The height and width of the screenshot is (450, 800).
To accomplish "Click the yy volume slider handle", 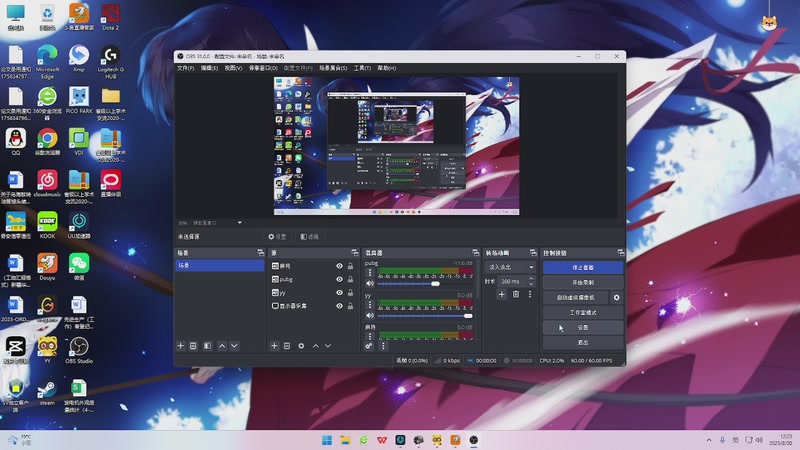I will [468, 316].
